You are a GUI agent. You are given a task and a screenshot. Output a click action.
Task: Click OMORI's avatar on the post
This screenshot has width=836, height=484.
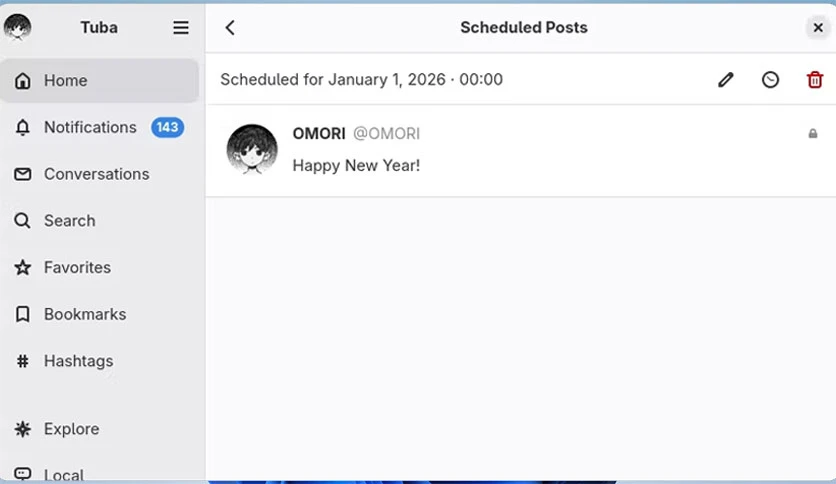(252, 150)
